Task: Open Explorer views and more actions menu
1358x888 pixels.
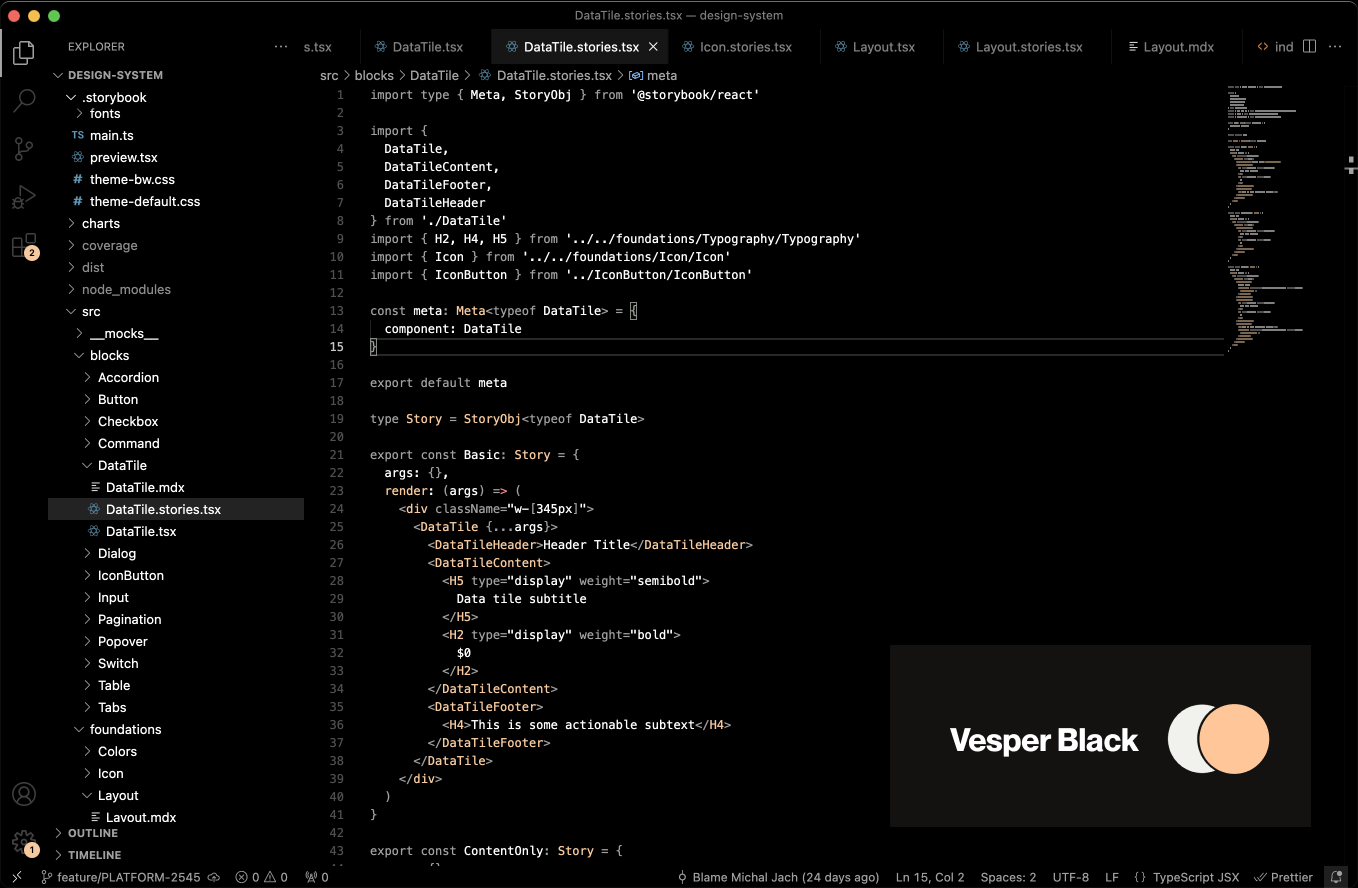Action: [x=281, y=47]
